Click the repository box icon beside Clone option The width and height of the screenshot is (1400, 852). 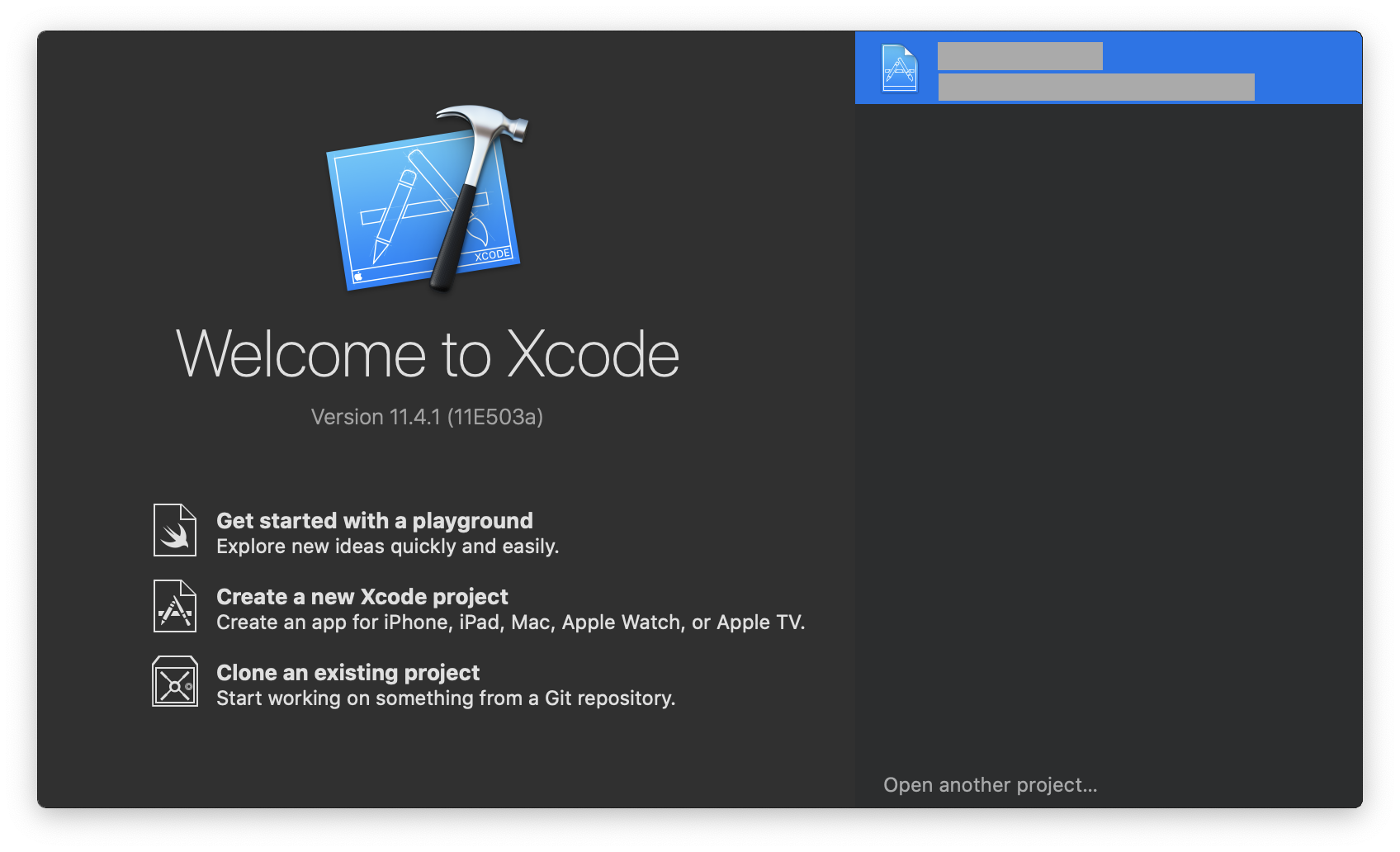pyautogui.click(x=174, y=682)
